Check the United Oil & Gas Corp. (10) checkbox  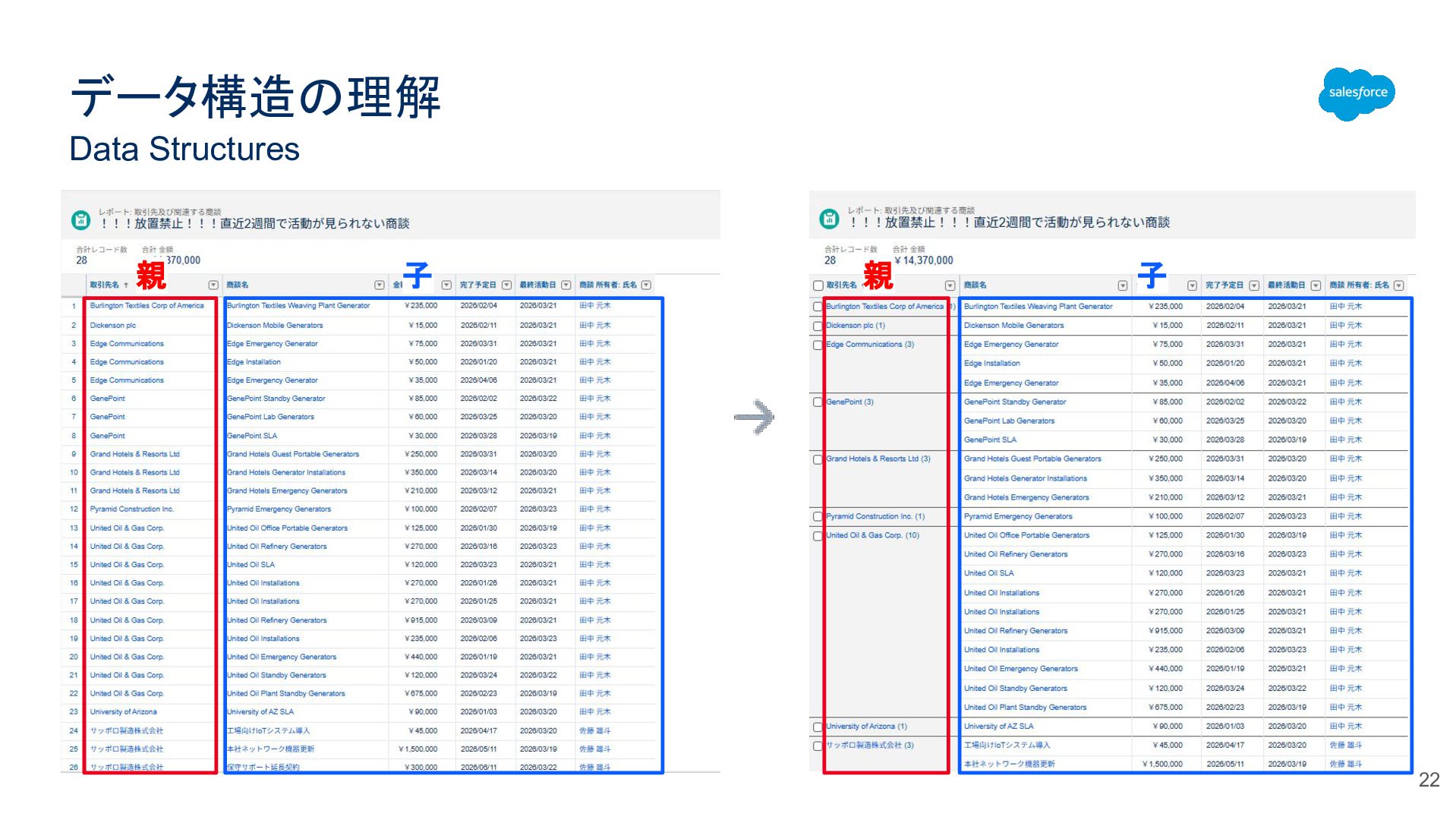pos(818,536)
